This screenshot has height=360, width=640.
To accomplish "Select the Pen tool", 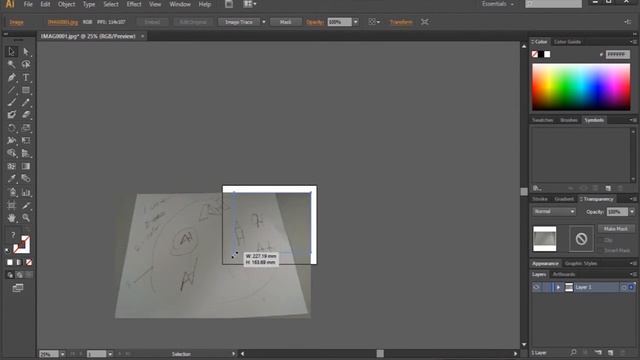I will click(11, 77).
